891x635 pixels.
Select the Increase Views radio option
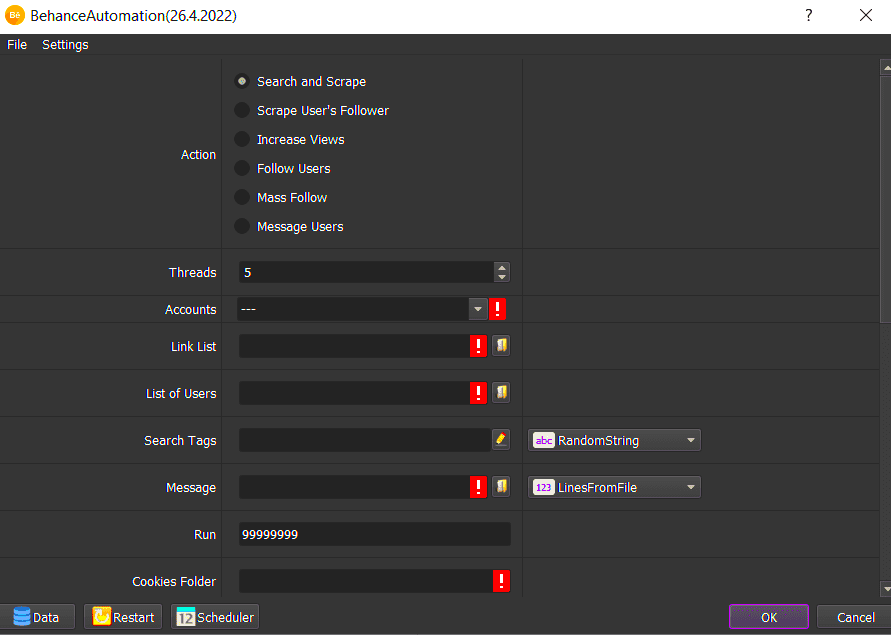point(242,140)
